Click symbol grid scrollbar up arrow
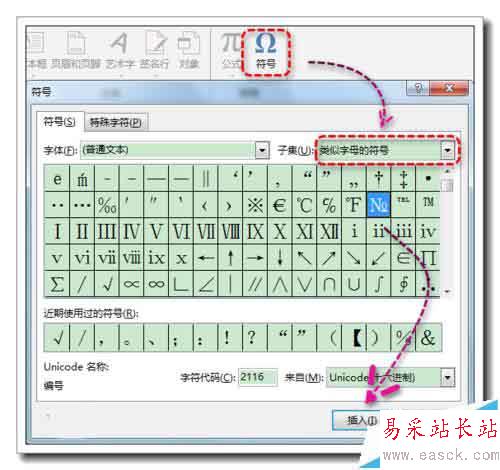This screenshot has width=500, height=470. click(447, 171)
